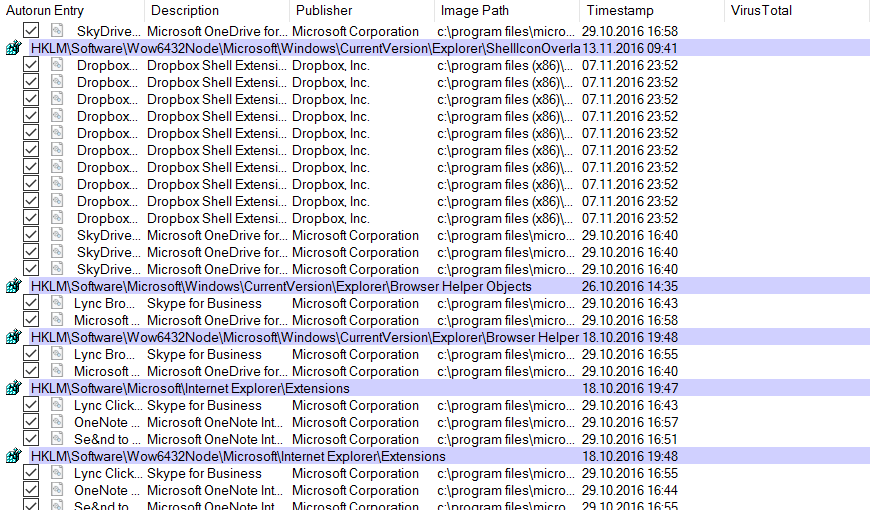This screenshot has width=875, height=510.
Task: Click SkyDrive entry name in 16:58 row
Action: [x=108, y=31]
